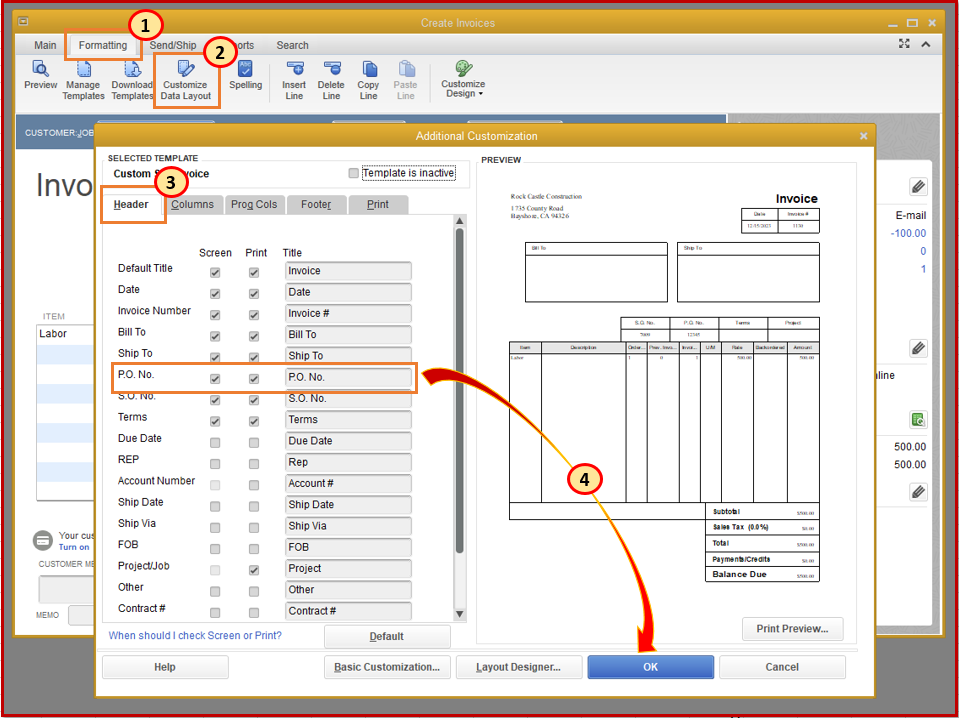Run the Spelling checker
The width and height of the screenshot is (959, 718).
244,79
